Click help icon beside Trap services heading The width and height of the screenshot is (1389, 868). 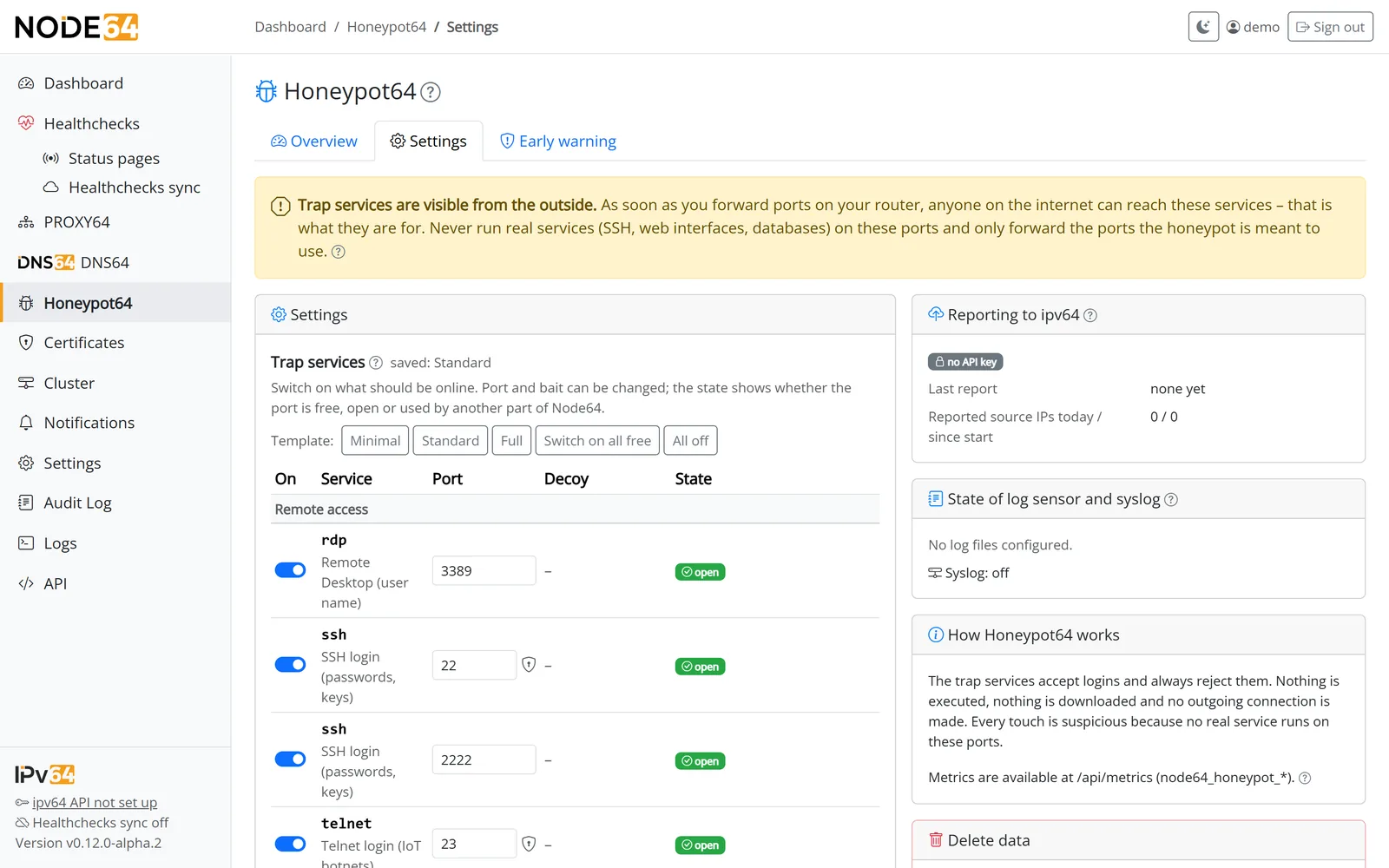pyautogui.click(x=376, y=363)
